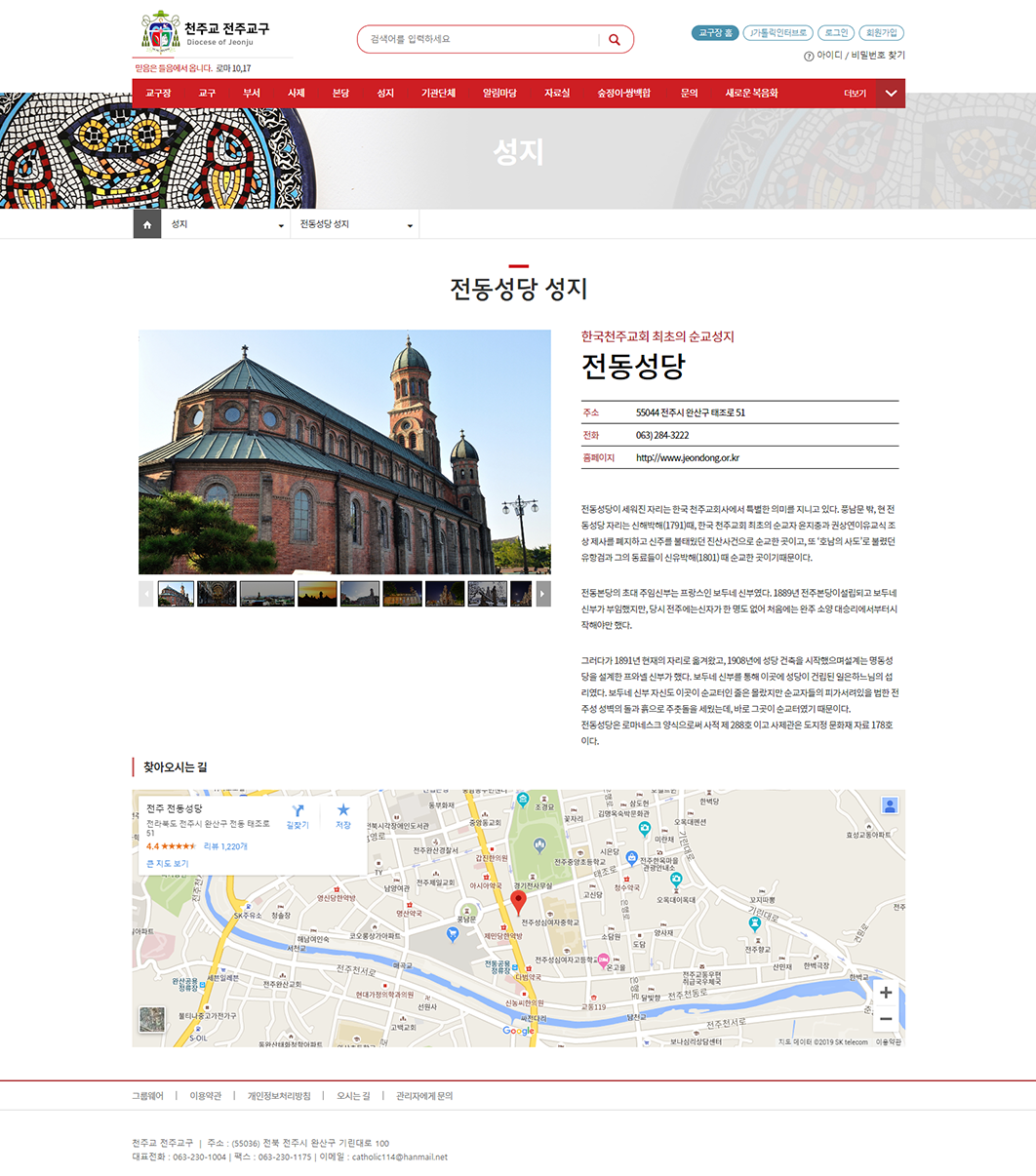Open the 본당 menu
Image resolution: width=1036 pixels, height=1176 pixels.
point(340,94)
